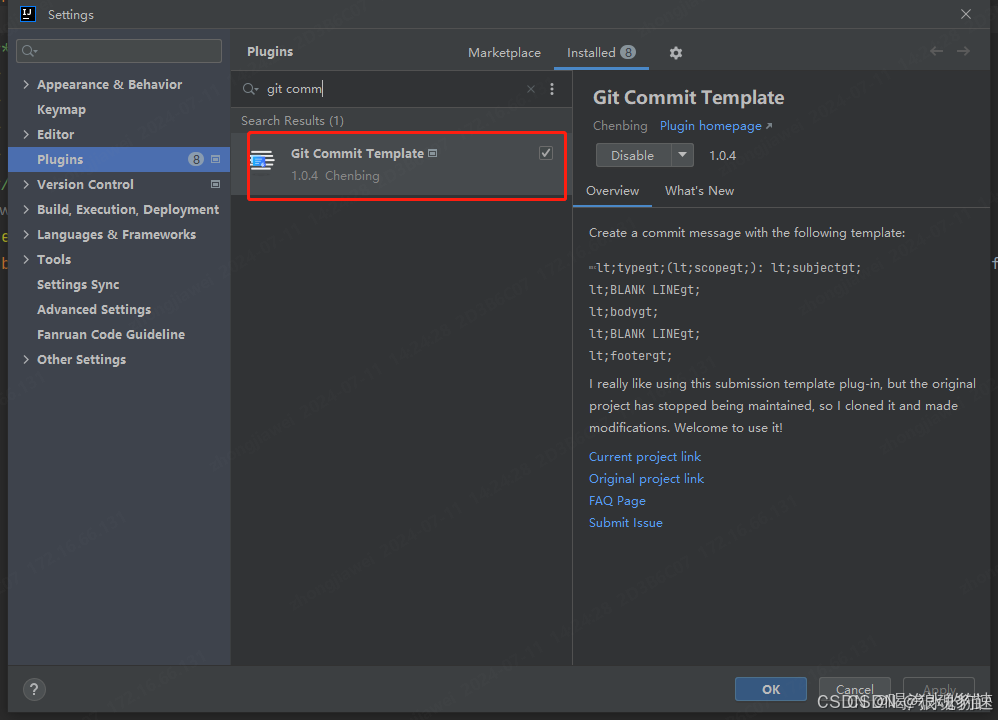Switch to the Marketplace tab

tap(504, 53)
